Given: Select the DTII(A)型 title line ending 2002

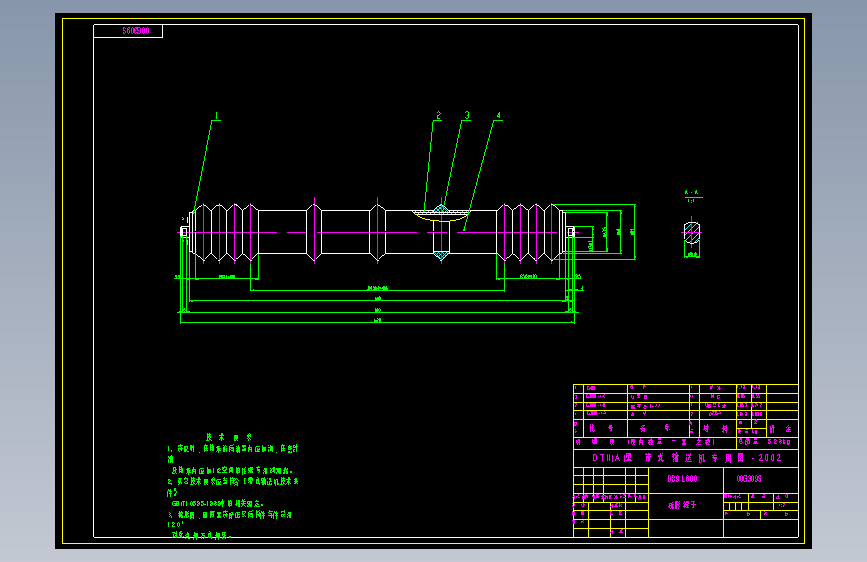Looking at the screenshot, I should click(x=687, y=458).
